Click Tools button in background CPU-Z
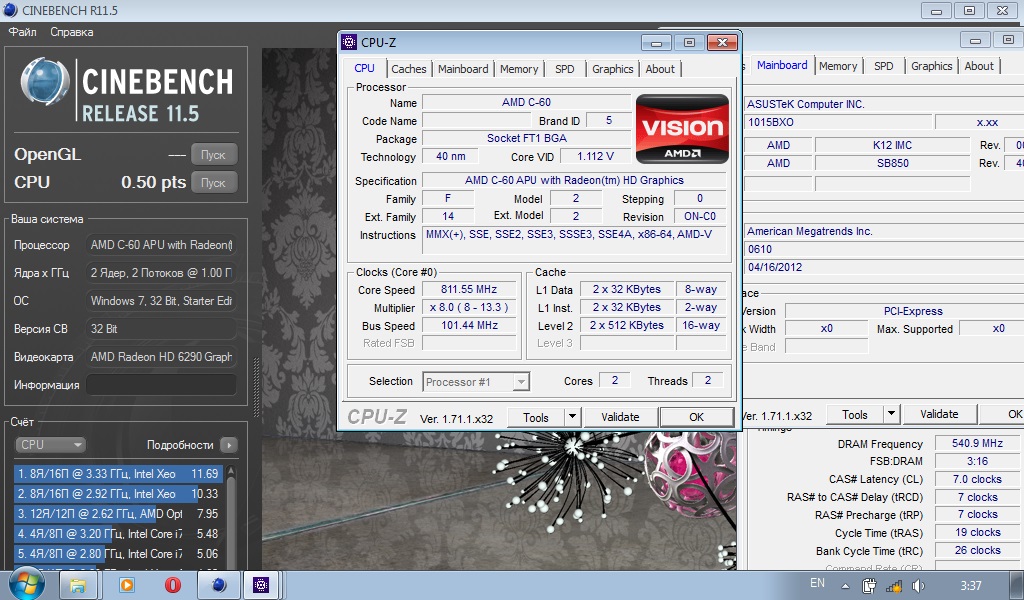The height and width of the screenshot is (600, 1024). point(855,415)
